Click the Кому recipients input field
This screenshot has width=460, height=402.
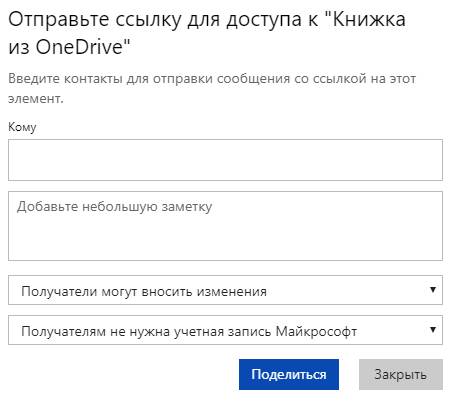(225, 160)
